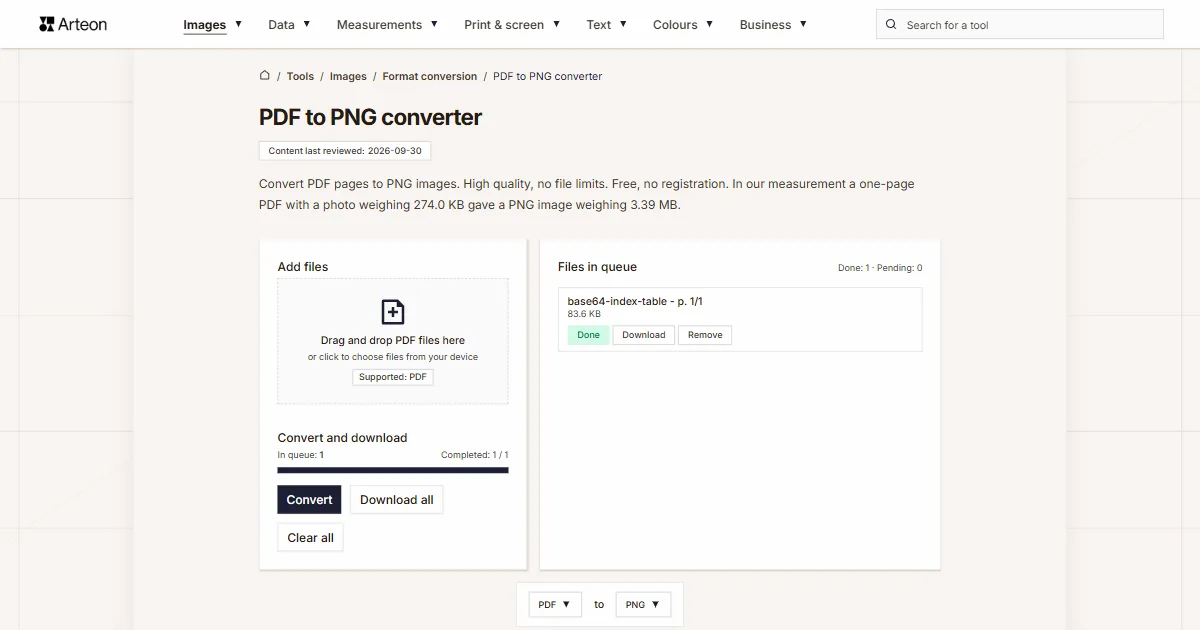Click the Clear all button

click(x=310, y=537)
